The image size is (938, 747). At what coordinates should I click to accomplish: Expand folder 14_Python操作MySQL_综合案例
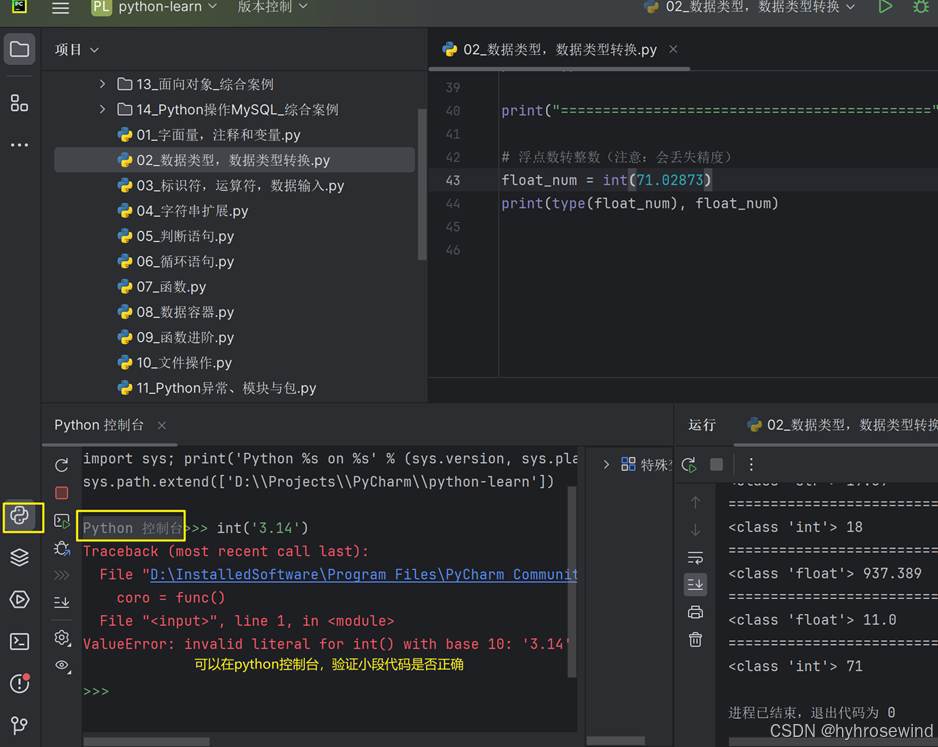coord(102,109)
